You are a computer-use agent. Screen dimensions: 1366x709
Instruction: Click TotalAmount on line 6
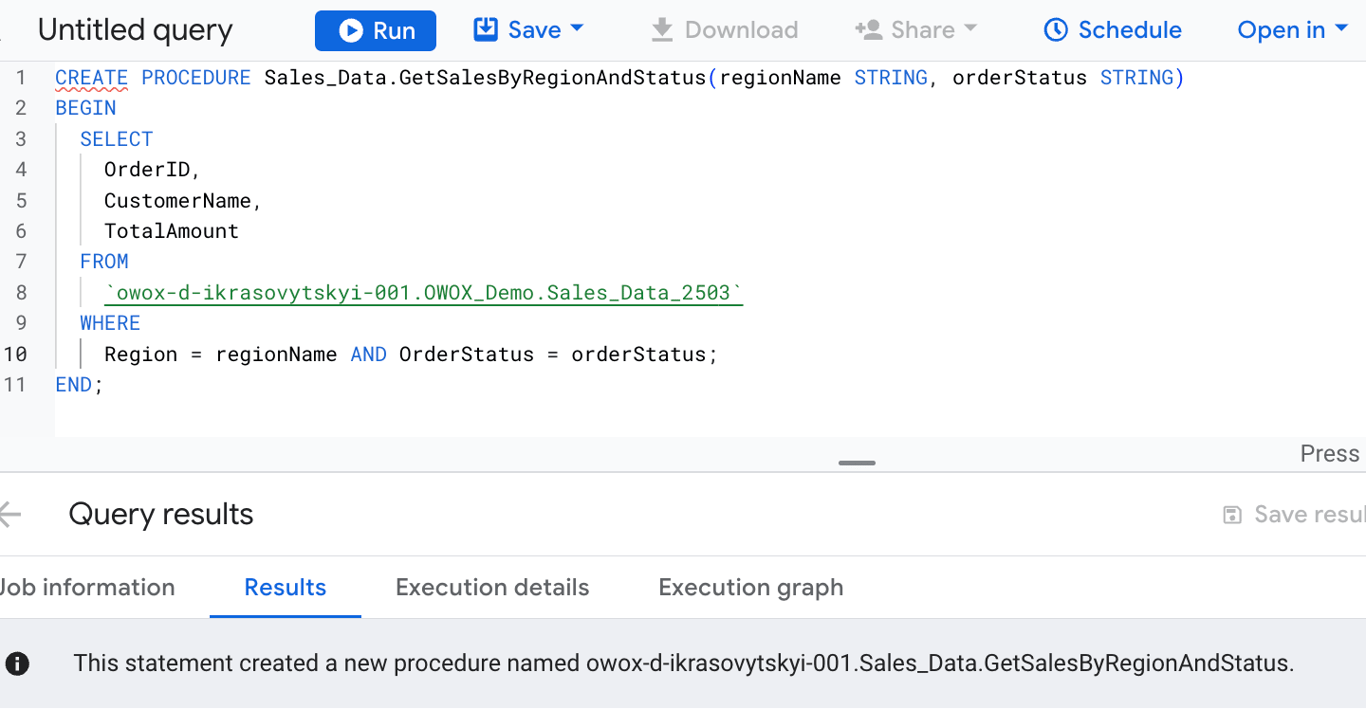click(x=171, y=231)
